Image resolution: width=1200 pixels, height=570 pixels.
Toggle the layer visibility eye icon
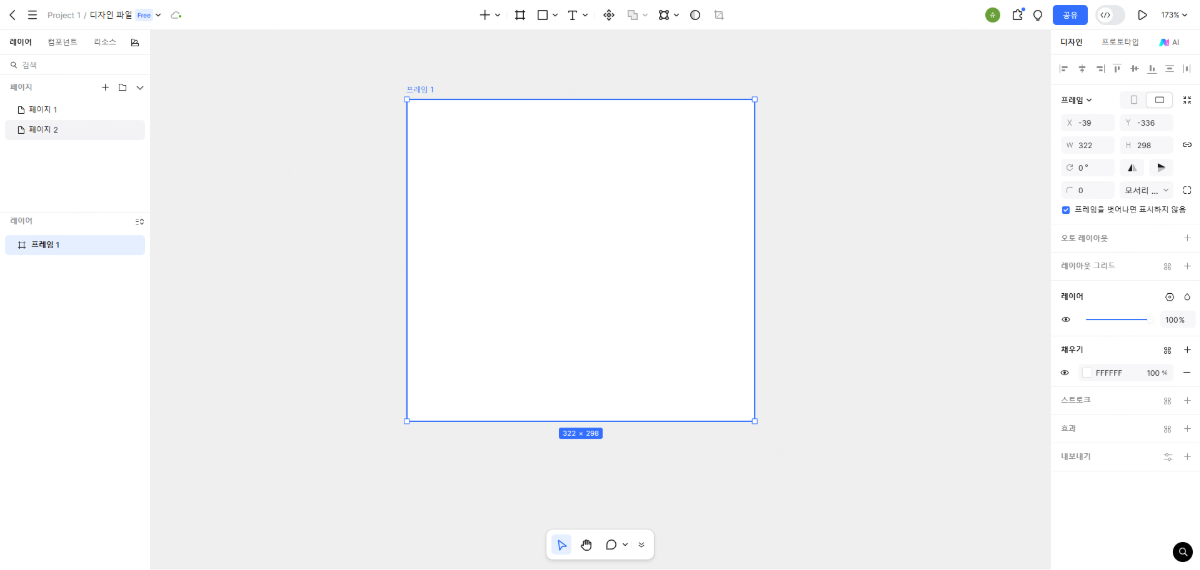tap(1066, 320)
